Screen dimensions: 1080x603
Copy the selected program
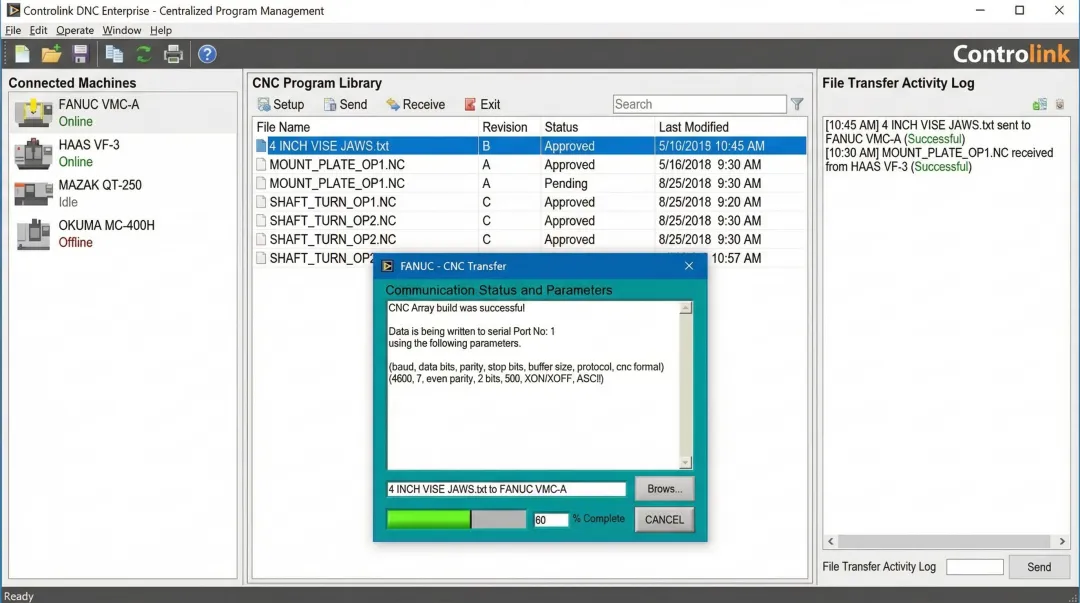pyautogui.click(x=114, y=53)
